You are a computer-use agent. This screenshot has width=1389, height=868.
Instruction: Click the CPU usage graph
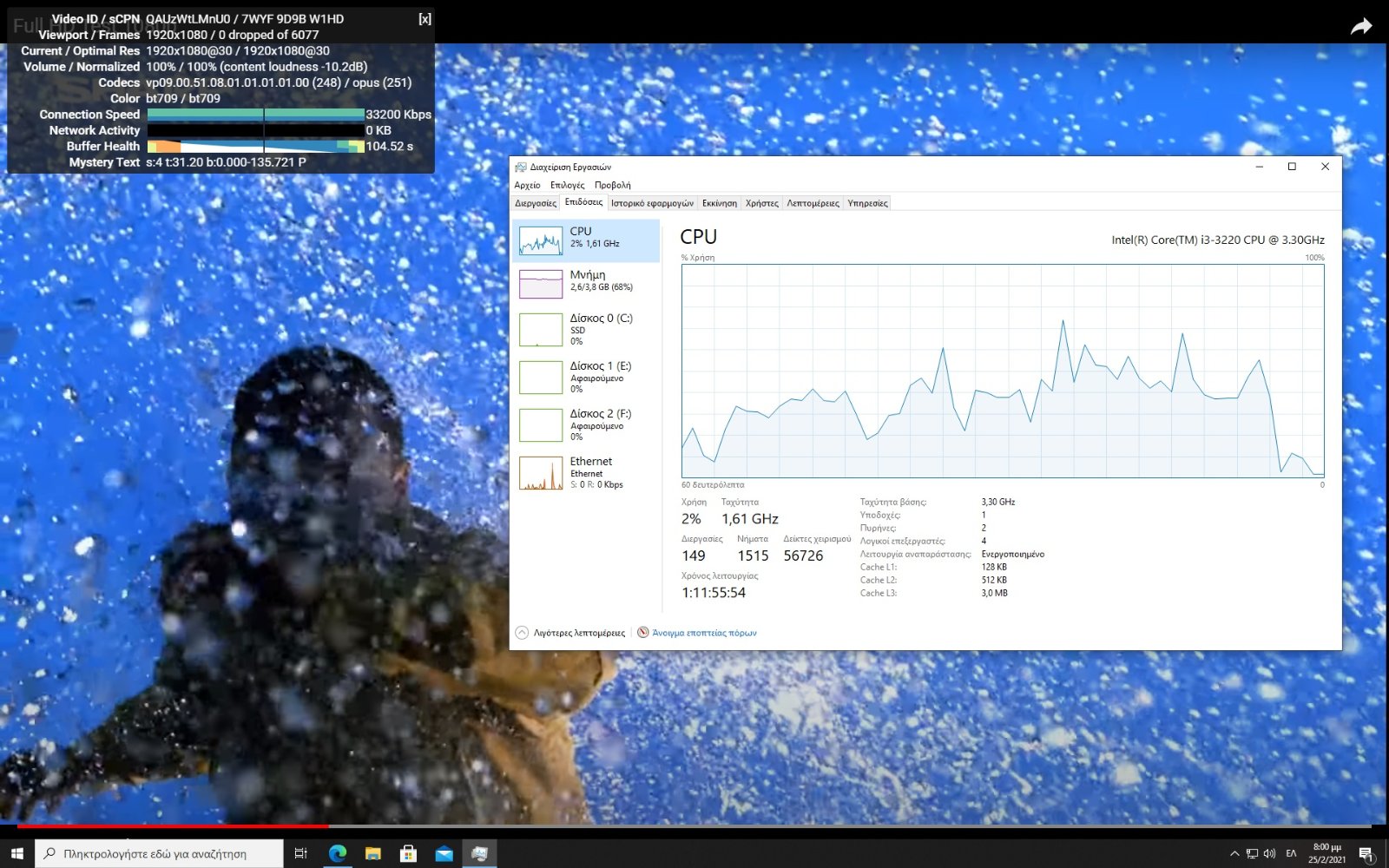(x=1003, y=371)
